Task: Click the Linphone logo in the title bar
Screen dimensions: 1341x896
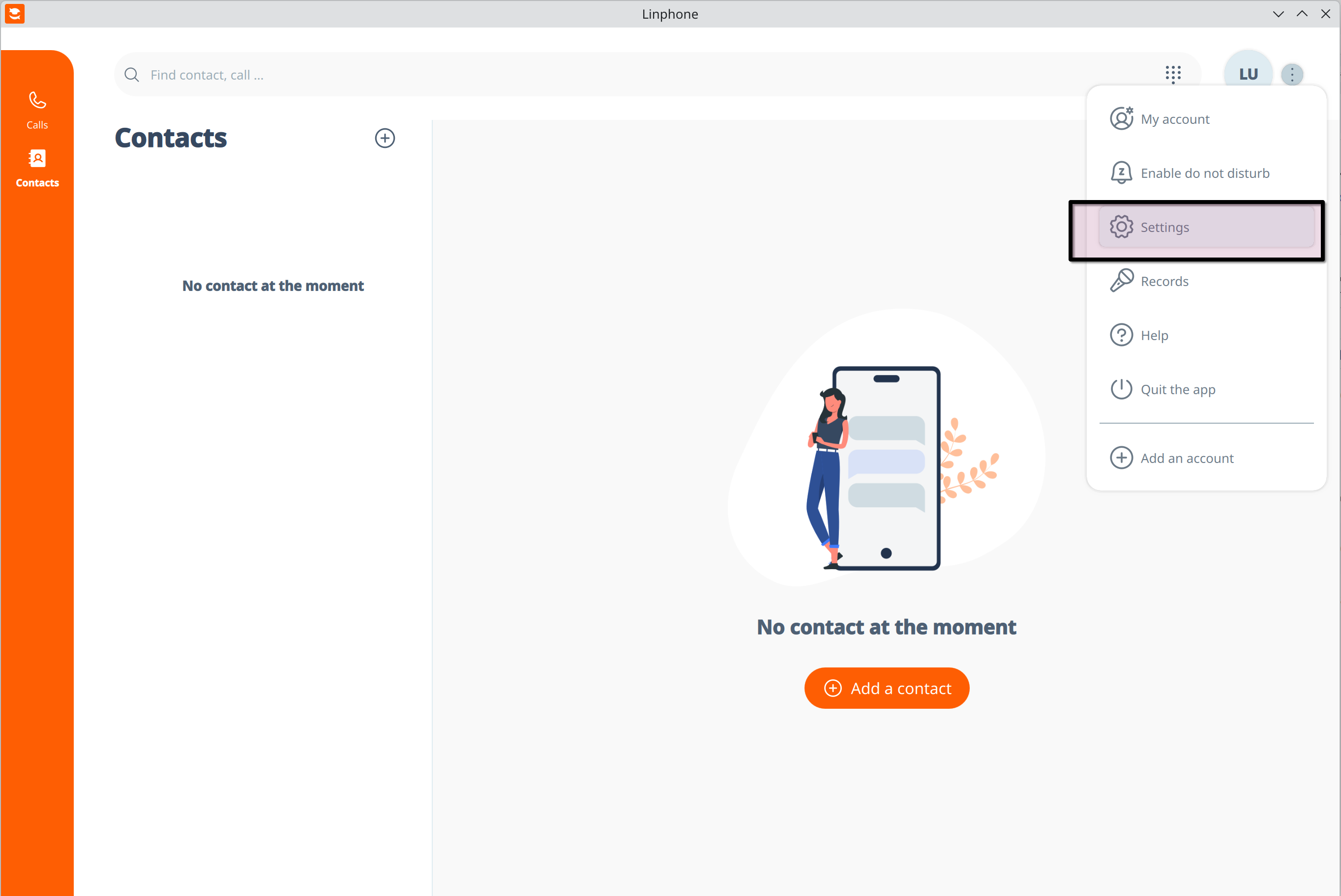Action: [15, 14]
